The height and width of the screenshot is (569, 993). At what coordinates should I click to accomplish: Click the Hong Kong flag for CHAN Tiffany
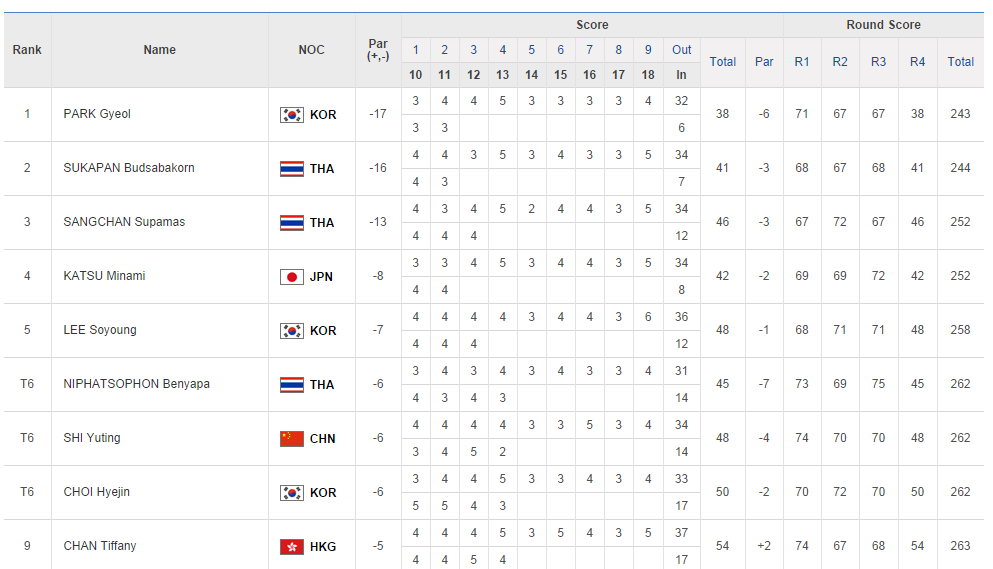point(291,547)
